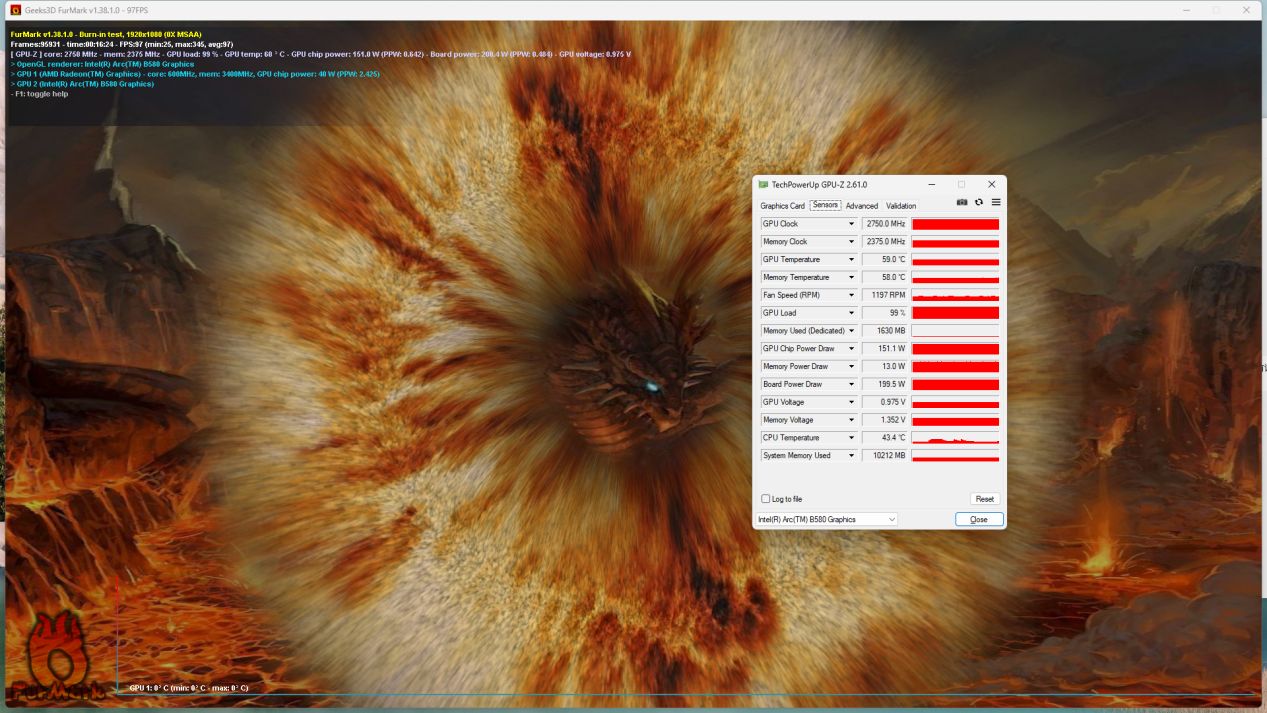Click the 1.352 V Memory Voltage value
Viewport: 1267px width, 713px height.
pos(885,420)
